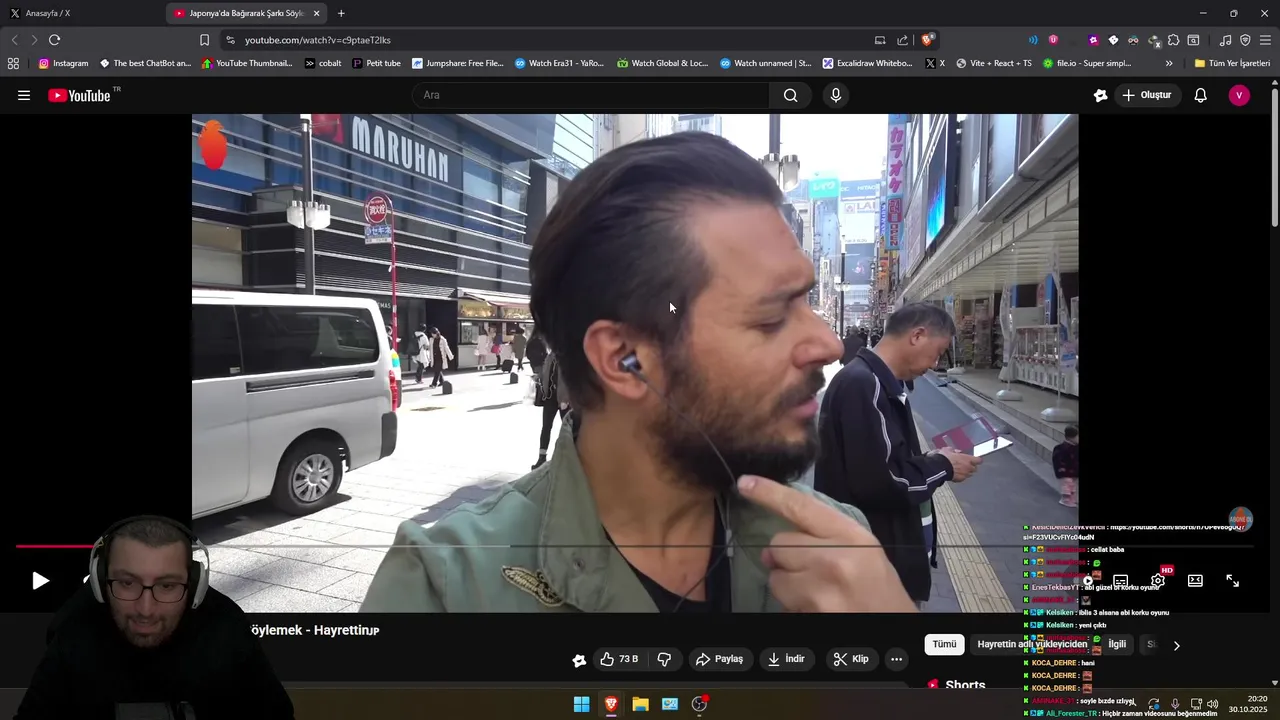The width and height of the screenshot is (1280, 720).
Task: Enter fullscreen mode
Action: (x=1233, y=580)
